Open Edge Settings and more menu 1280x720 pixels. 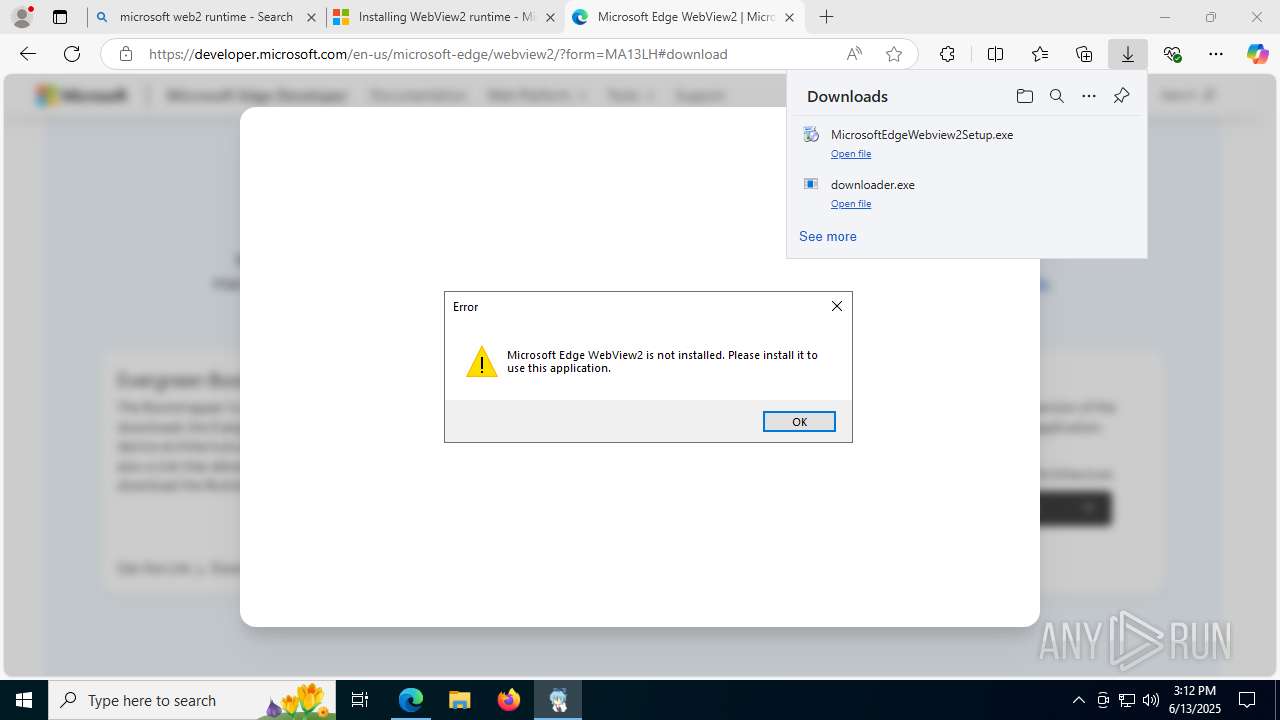[x=1216, y=54]
